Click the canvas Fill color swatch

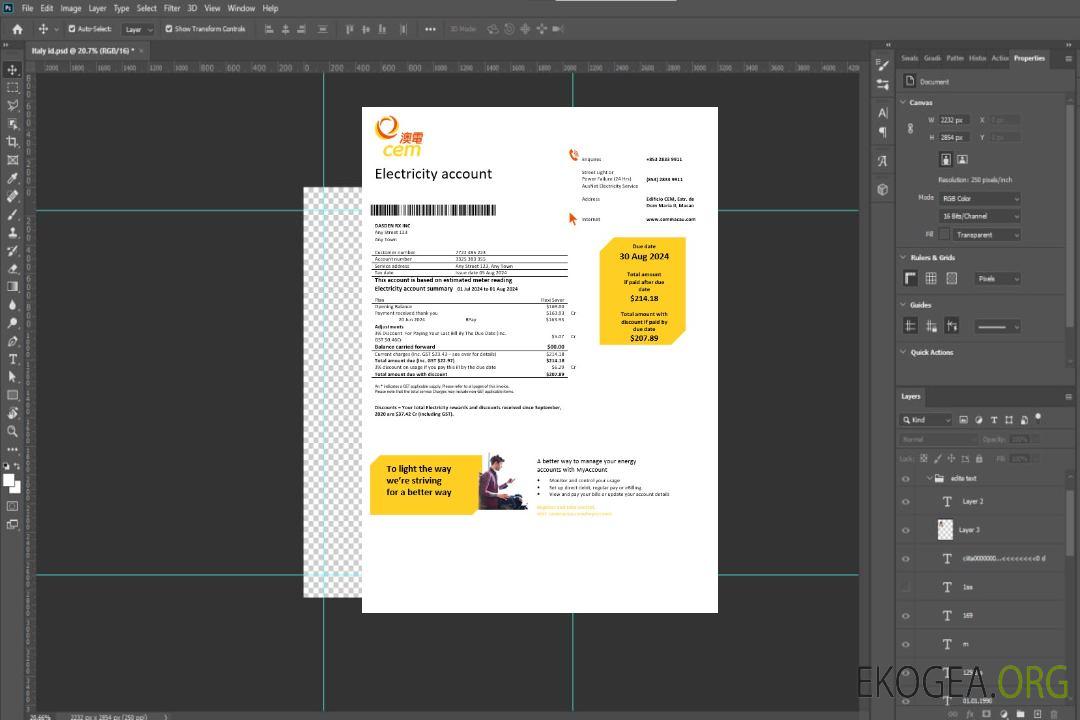coord(944,235)
